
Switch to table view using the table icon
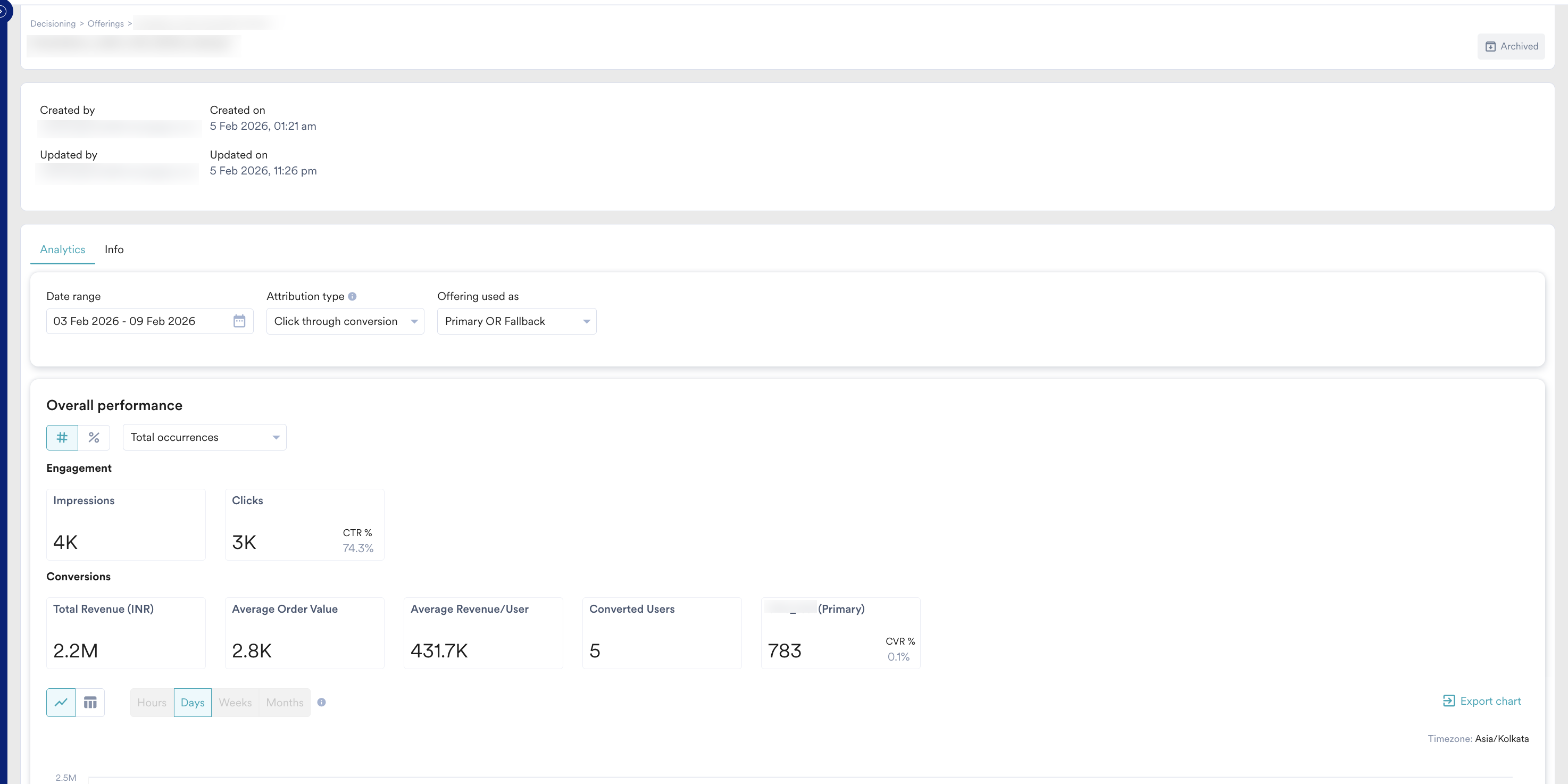[91, 702]
